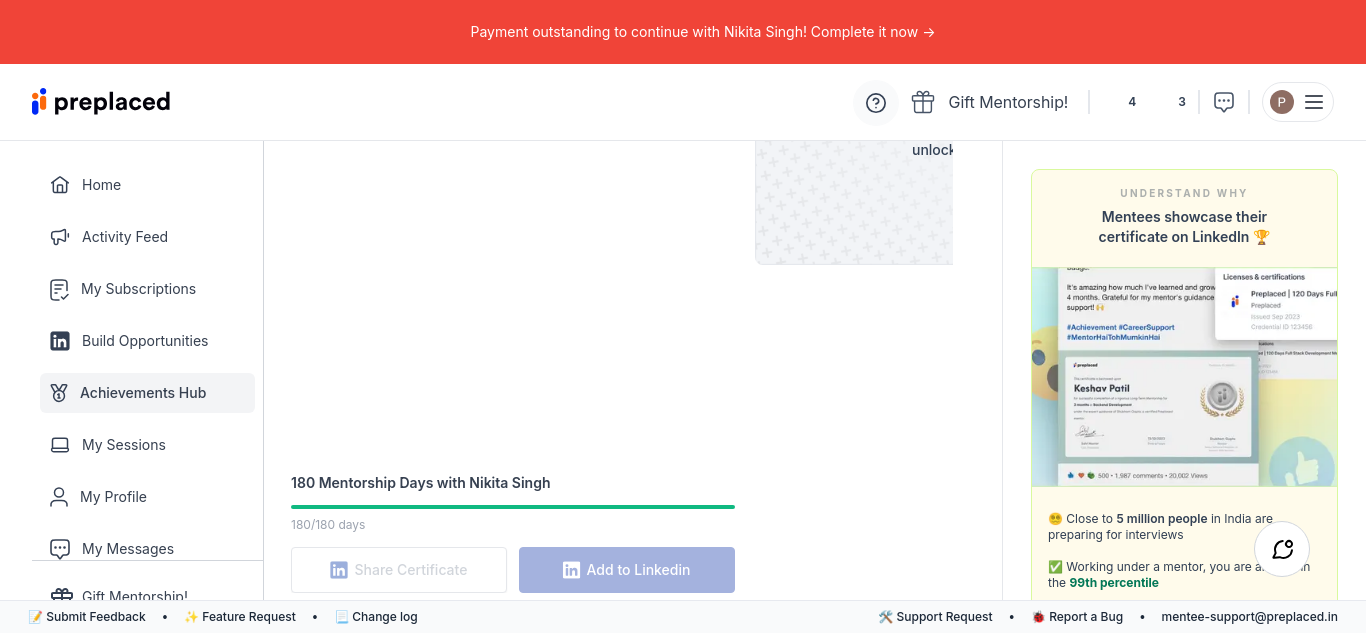Click the gift box icon in header

click(x=923, y=102)
